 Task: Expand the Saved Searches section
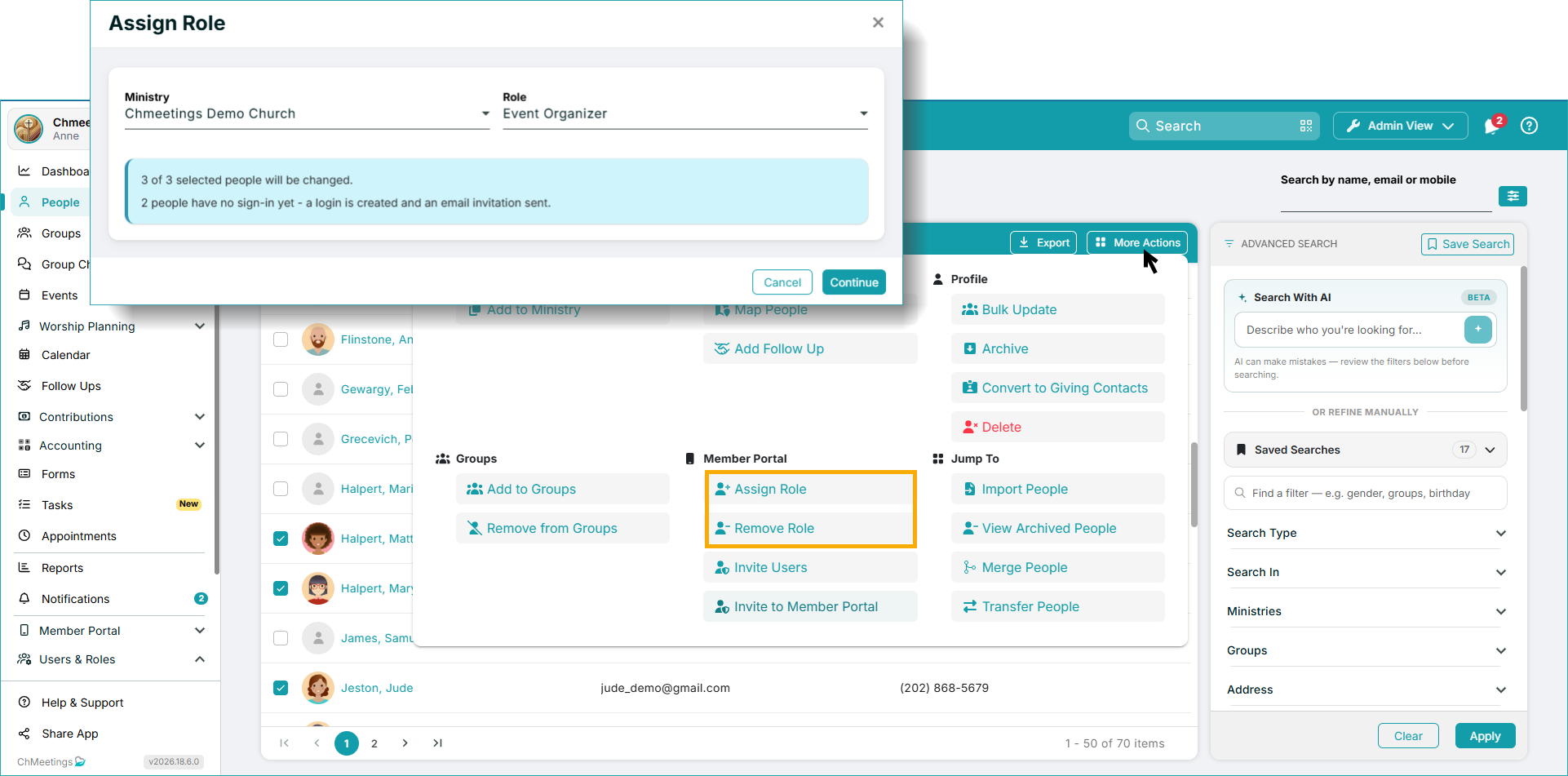click(x=1365, y=450)
